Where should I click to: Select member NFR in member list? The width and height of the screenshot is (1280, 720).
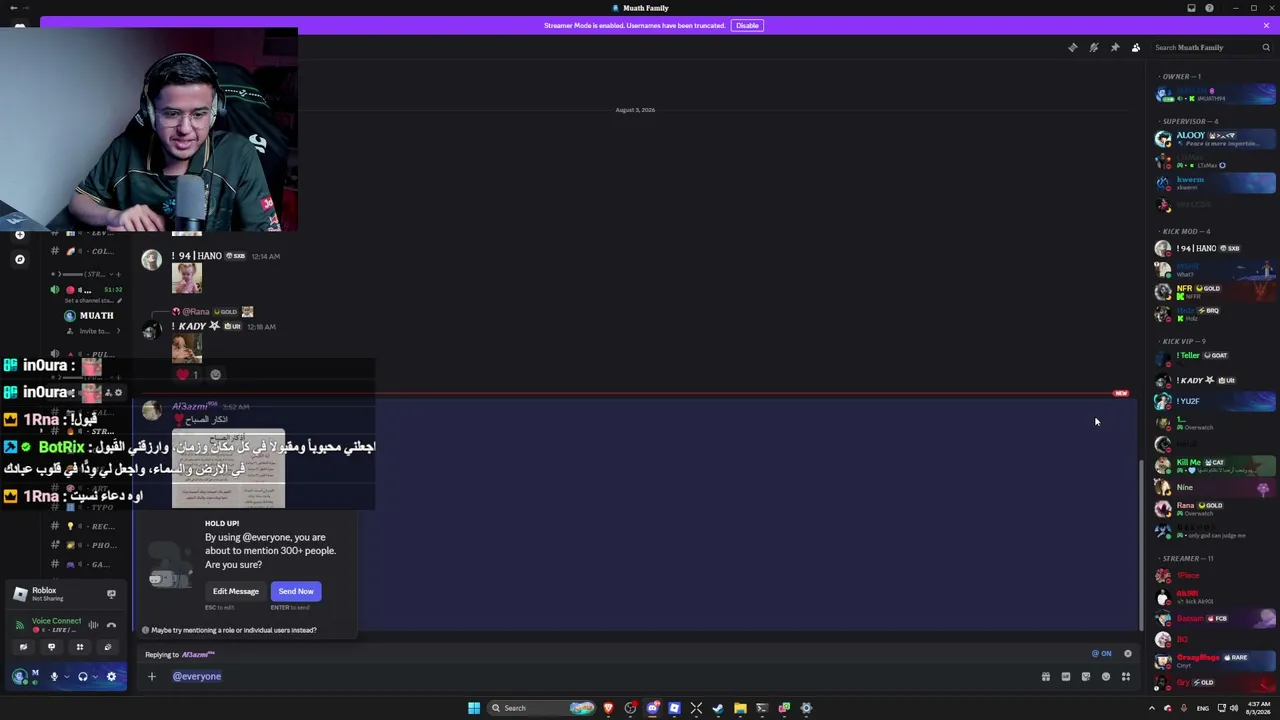[x=1215, y=292]
